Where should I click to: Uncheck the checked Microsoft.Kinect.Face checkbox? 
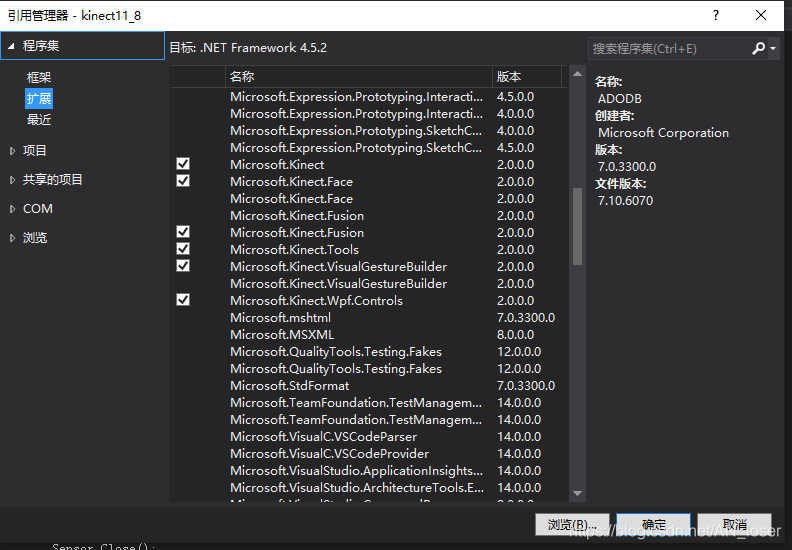[x=183, y=181]
